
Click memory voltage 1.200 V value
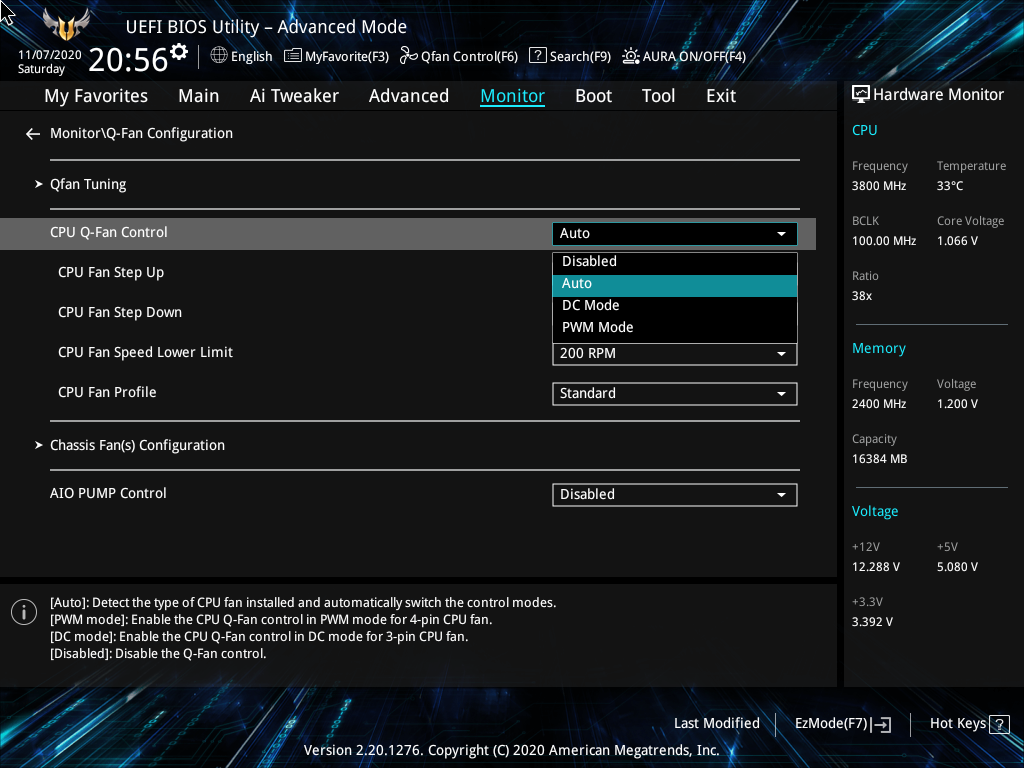957,404
